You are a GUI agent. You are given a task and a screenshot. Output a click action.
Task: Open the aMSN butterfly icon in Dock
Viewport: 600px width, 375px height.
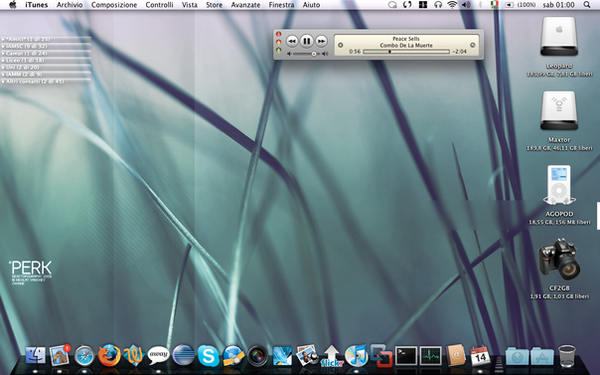[133, 355]
